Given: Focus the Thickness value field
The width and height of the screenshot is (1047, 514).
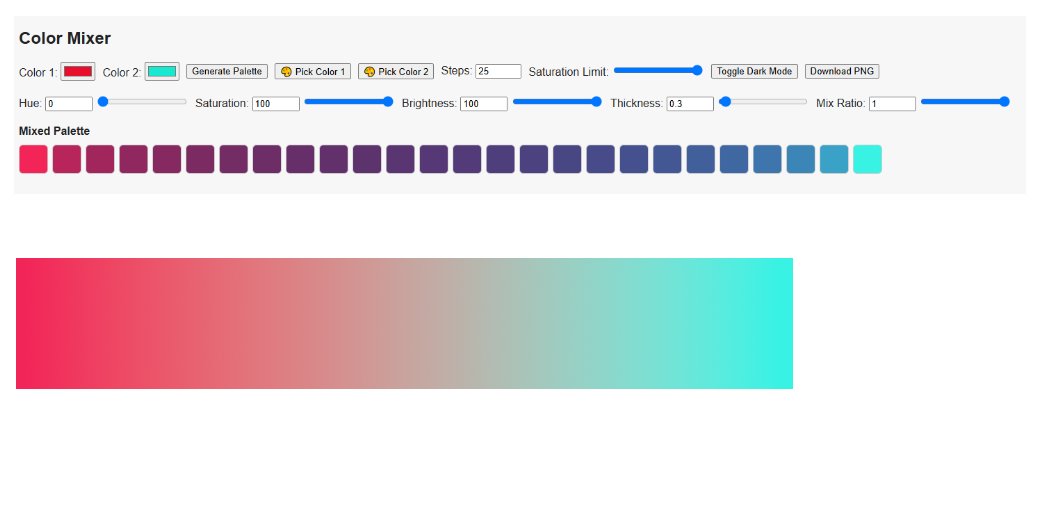Looking at the screenshot, I should (x=690, y=103).
